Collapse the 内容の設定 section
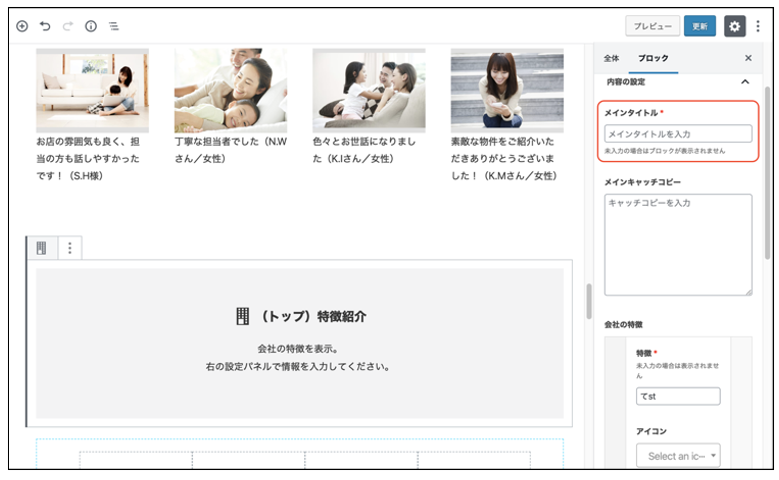Viewport: 779px width, 480px height. [745, 82]
